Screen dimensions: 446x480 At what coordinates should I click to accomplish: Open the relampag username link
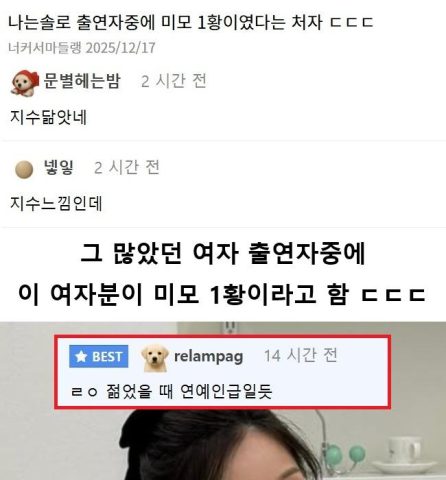209,356
